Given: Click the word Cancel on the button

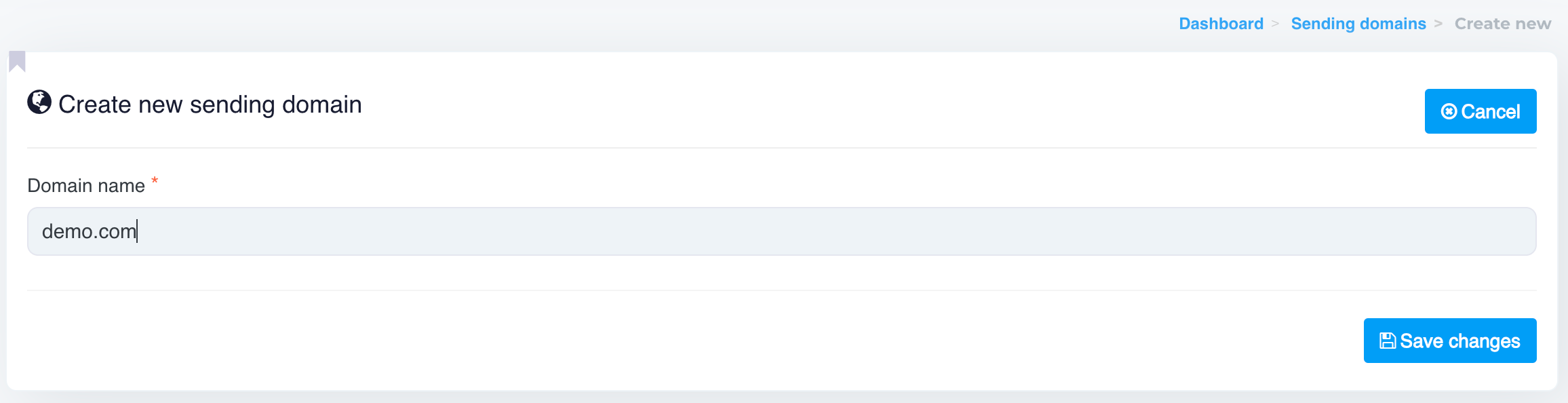Looking at the screenshot, I should [x=1490, y=111].
